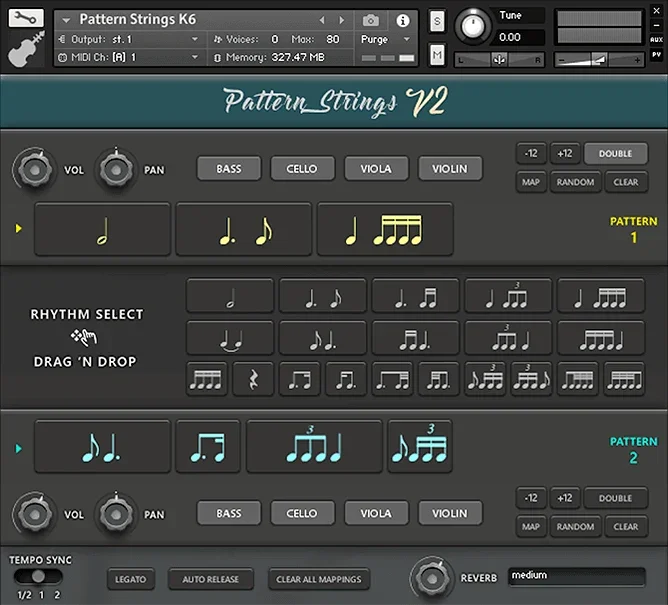This screenshot has height=605, width=668.
Task: Play Pattern 2 with cyan arrow
Action: click(x=18, y=448)
